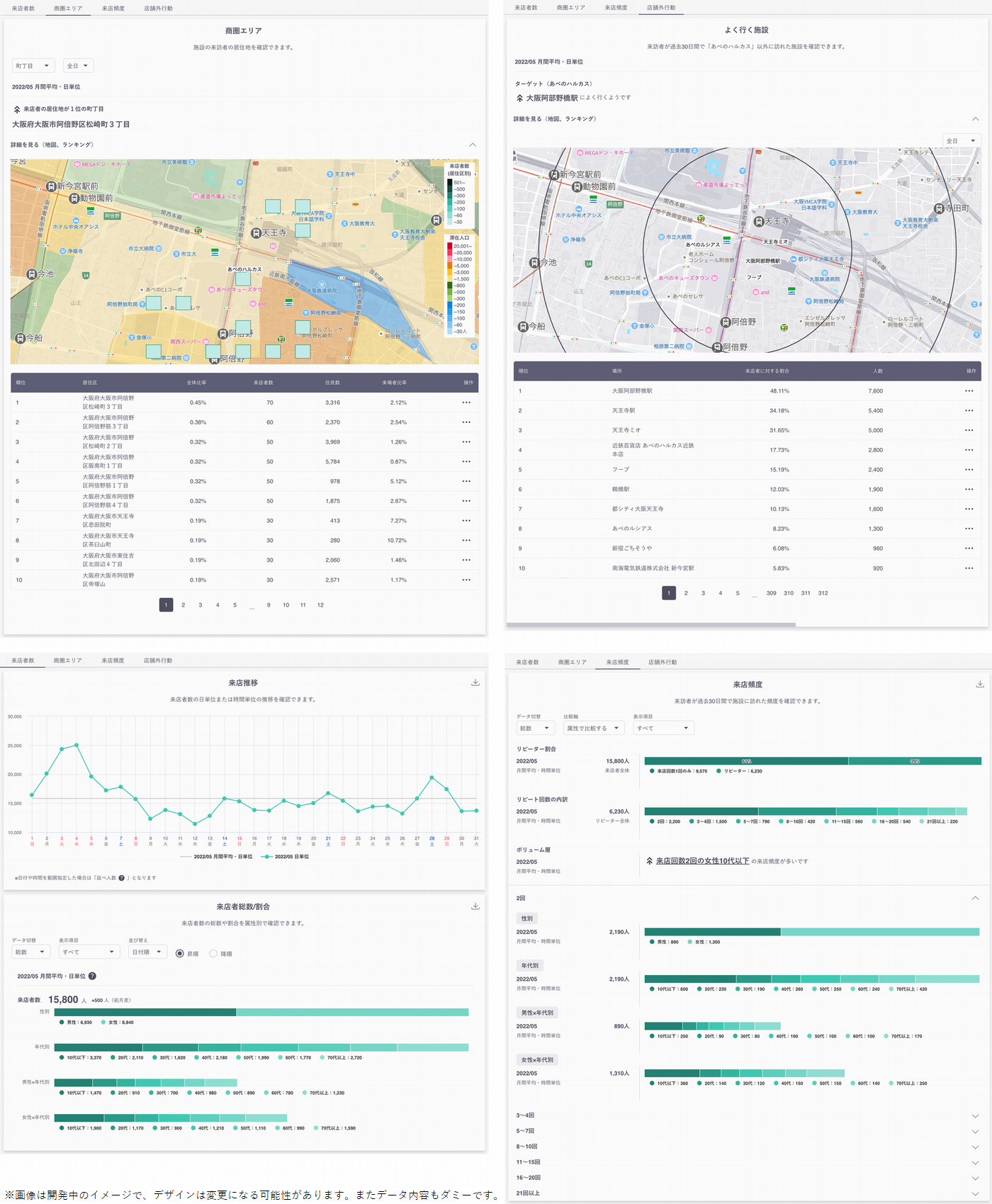Click the 28th data point on chart

(x=432, y=777)
